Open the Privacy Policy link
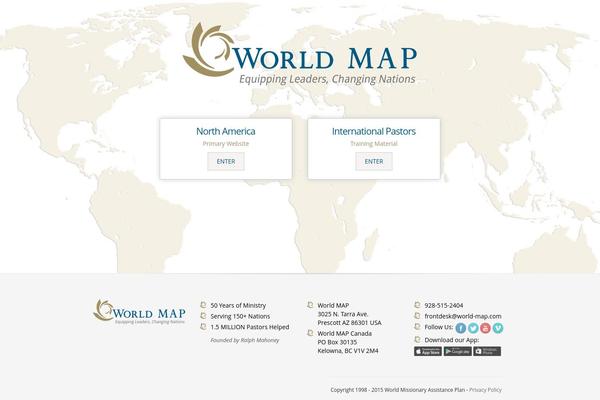The width and height of the screenshot is (600, 400). point(485,390)
